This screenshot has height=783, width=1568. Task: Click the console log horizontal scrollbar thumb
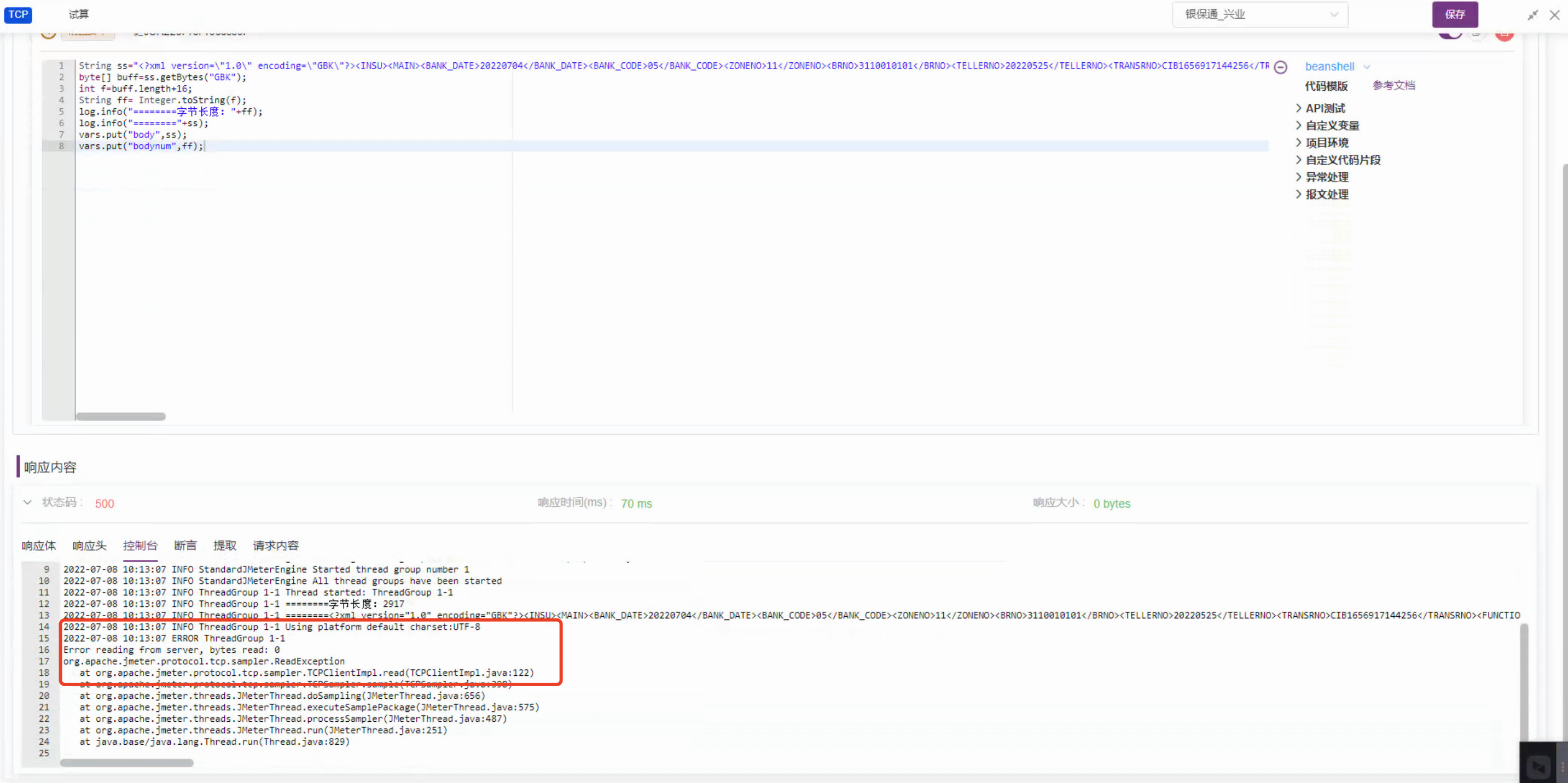click(126, 763)
